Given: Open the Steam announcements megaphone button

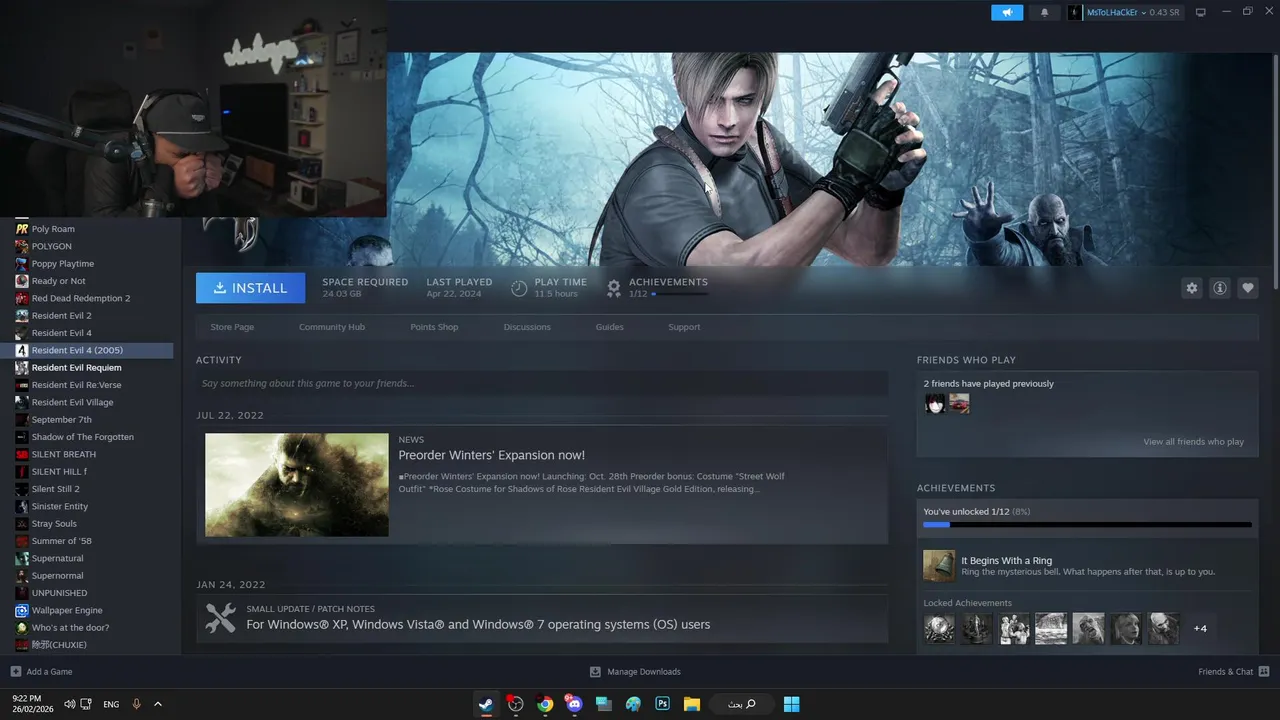Looking at the screenshot, I should 1007,12.
